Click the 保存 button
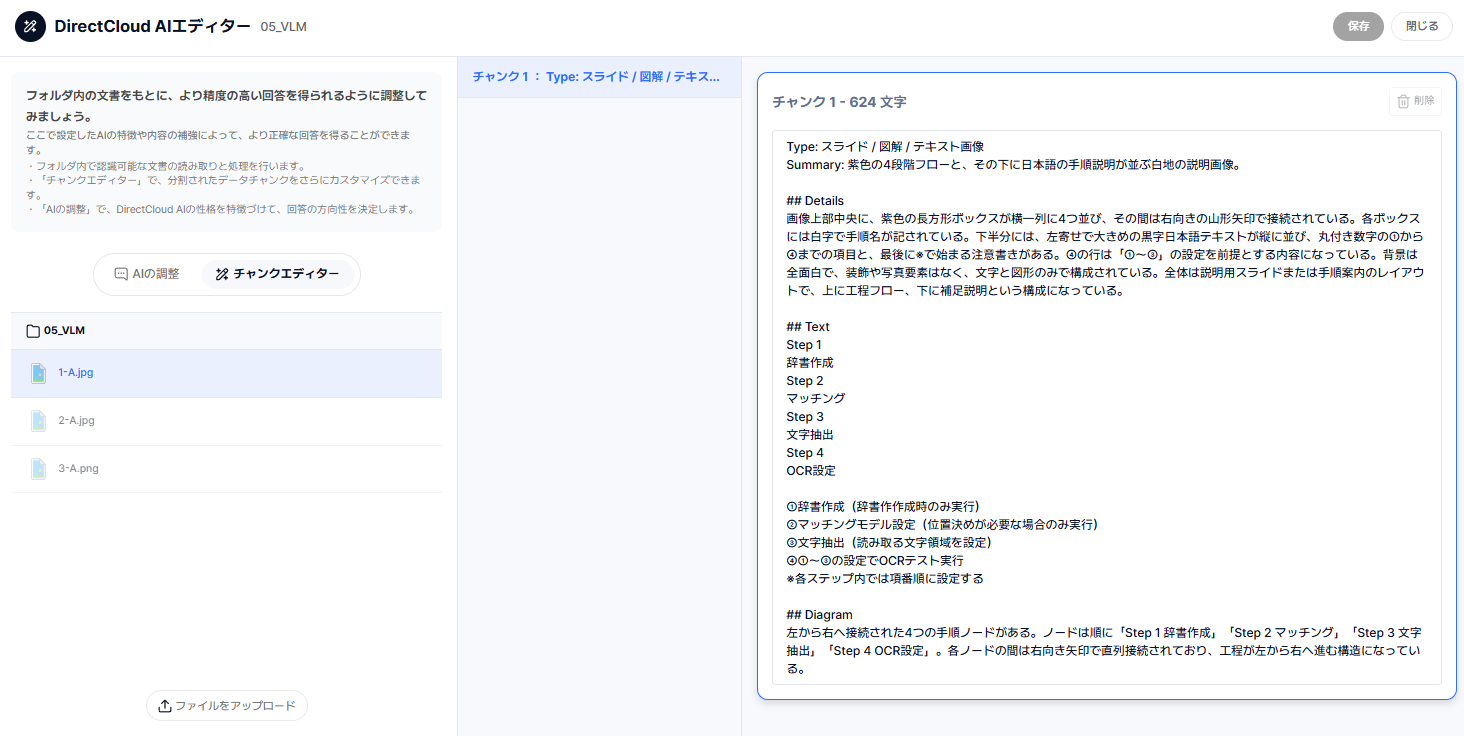This screenshot has height=736, width=1464. click(x=1358, y=27)
